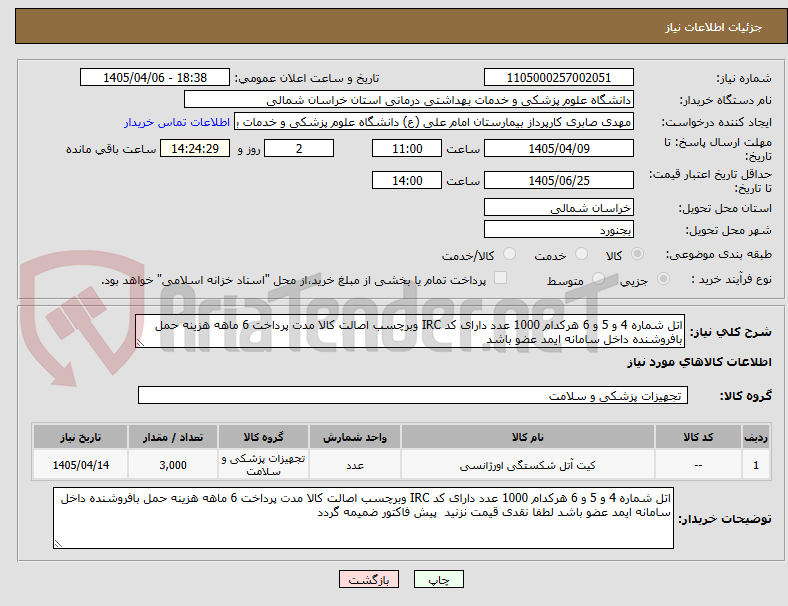Click the چاپ (print) button
788x606 pixels.
coord(438,579)
